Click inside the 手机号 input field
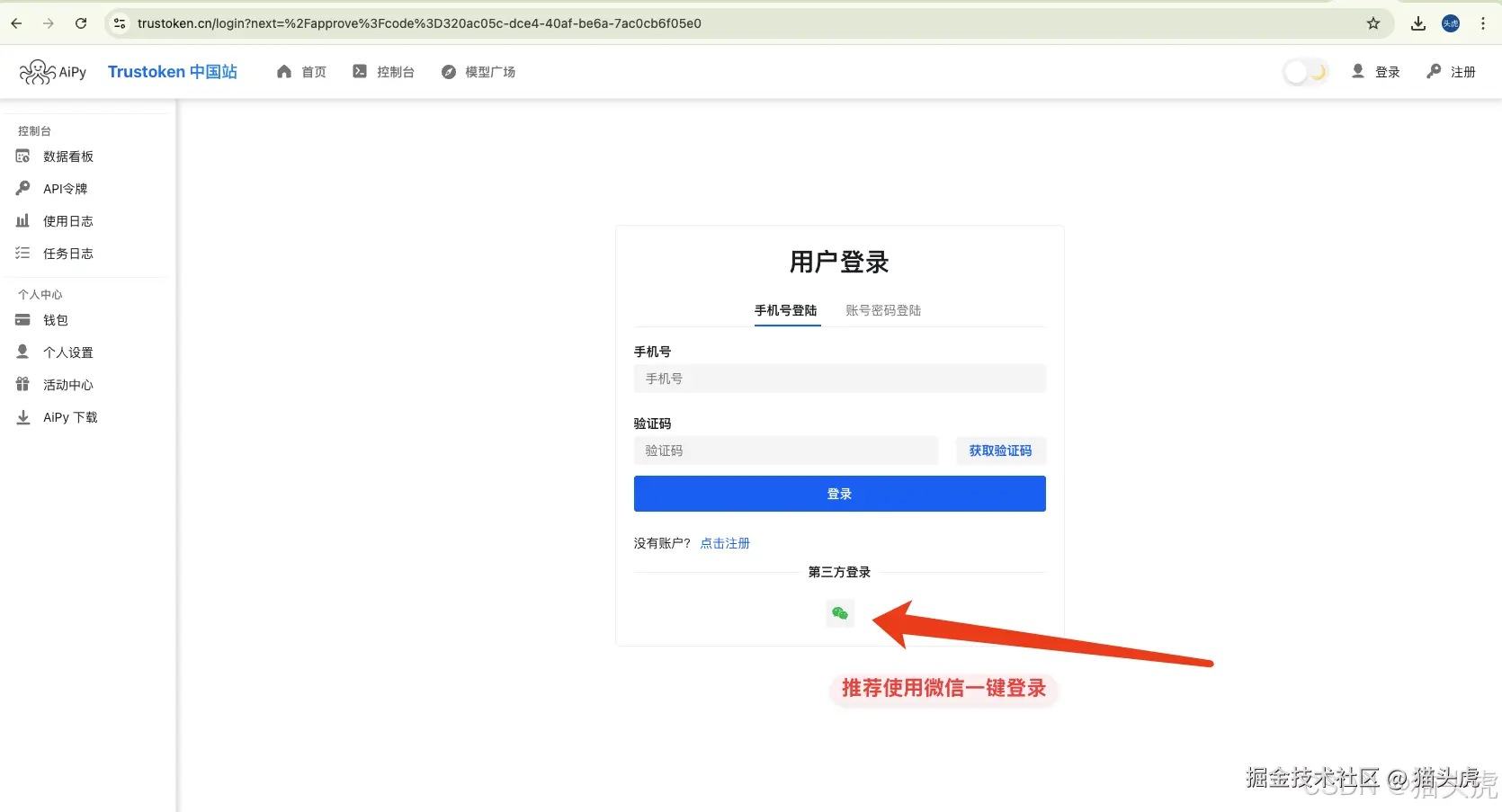This screenshot has width=1502, height=812. [838, 379]
